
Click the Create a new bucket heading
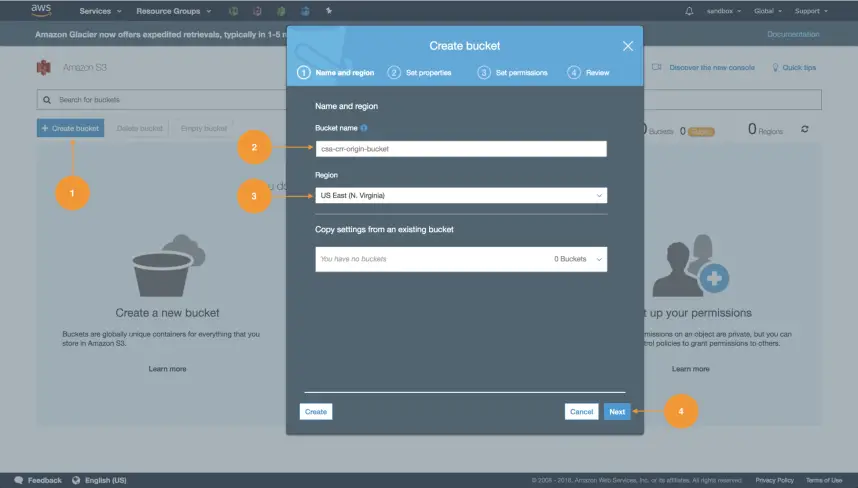167,313
